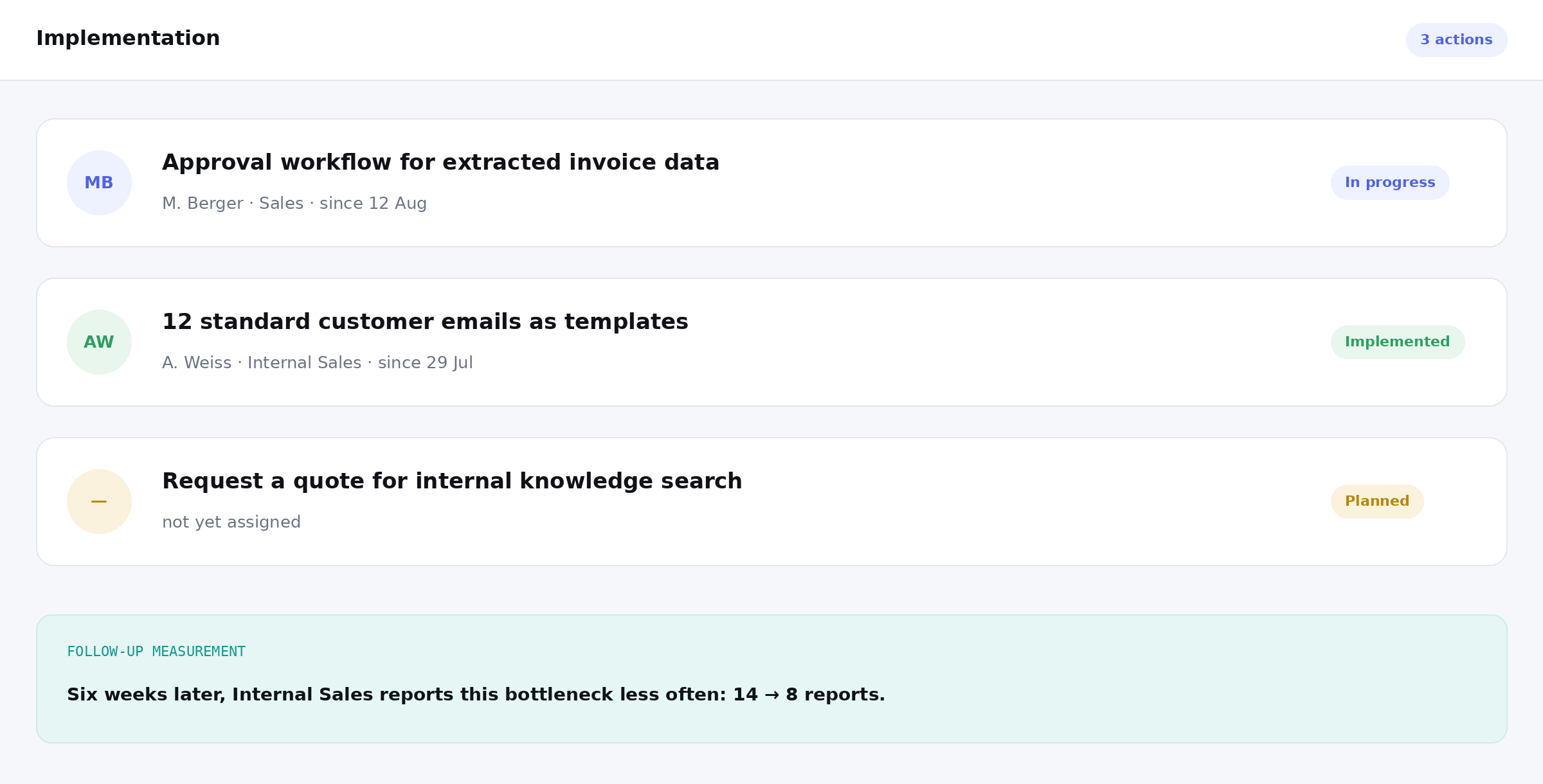1543x784 pixels.
Task: Click the M. Berger Sales since 12 Aug line
Action: pos(294,204)
